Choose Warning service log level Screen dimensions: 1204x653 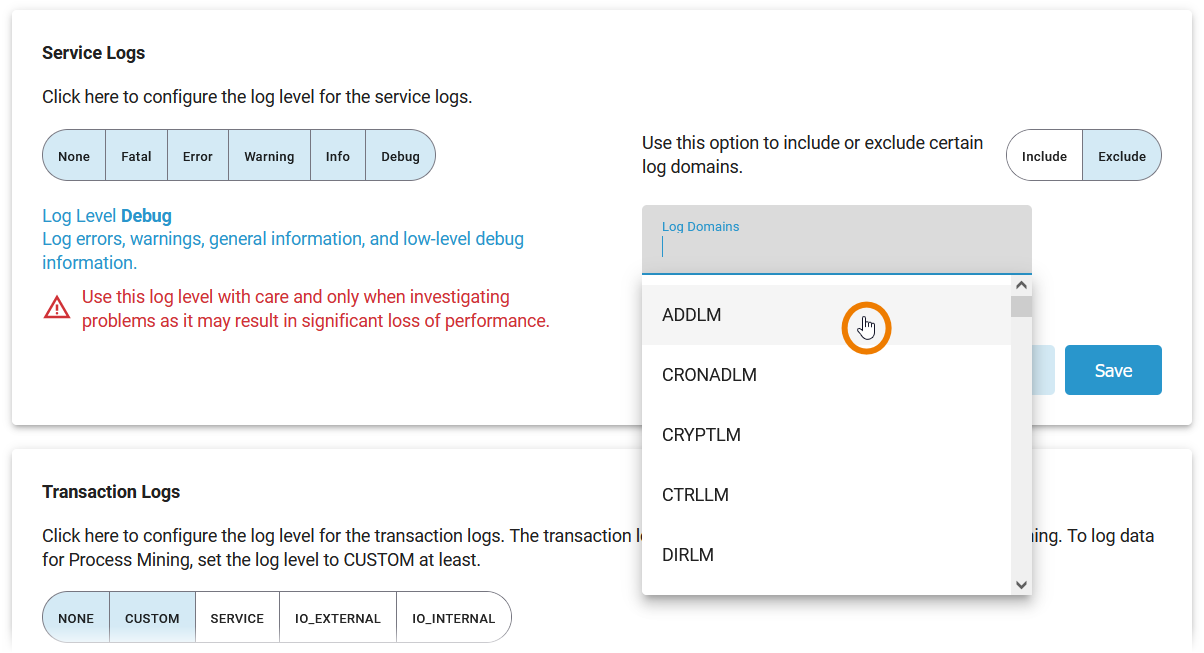(x=269, y=156)
